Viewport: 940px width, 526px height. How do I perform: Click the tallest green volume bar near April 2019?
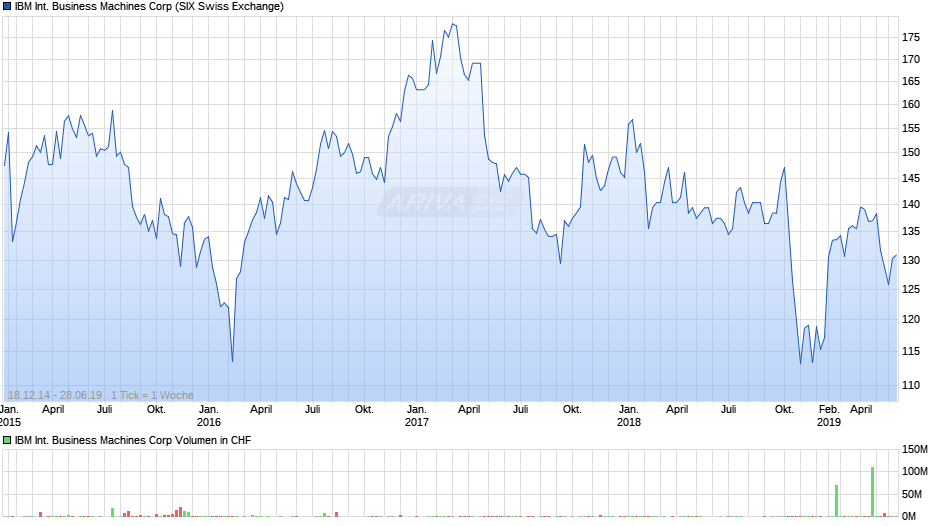click(872, 492)
